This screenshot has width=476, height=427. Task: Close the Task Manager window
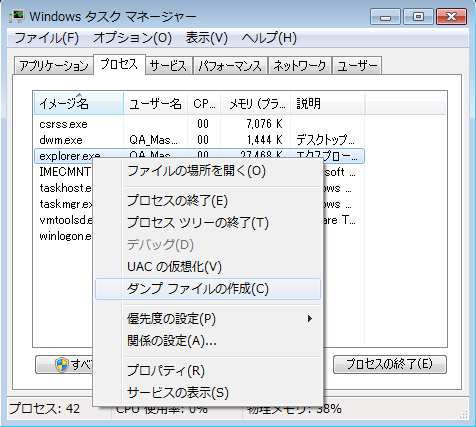tap(451, 16)
